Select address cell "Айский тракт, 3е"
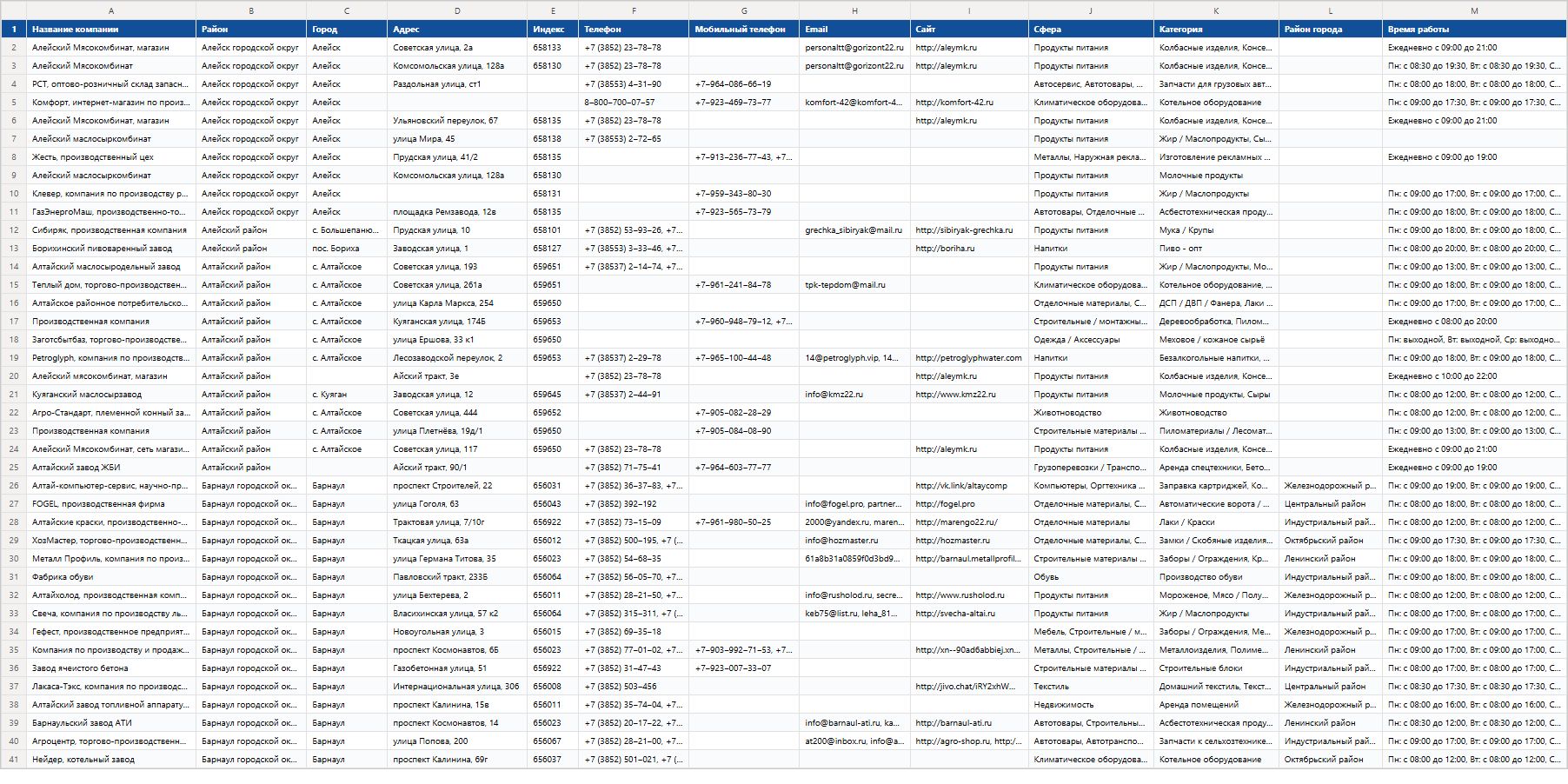Screen dimensions: 1568x784 point(457,376)
